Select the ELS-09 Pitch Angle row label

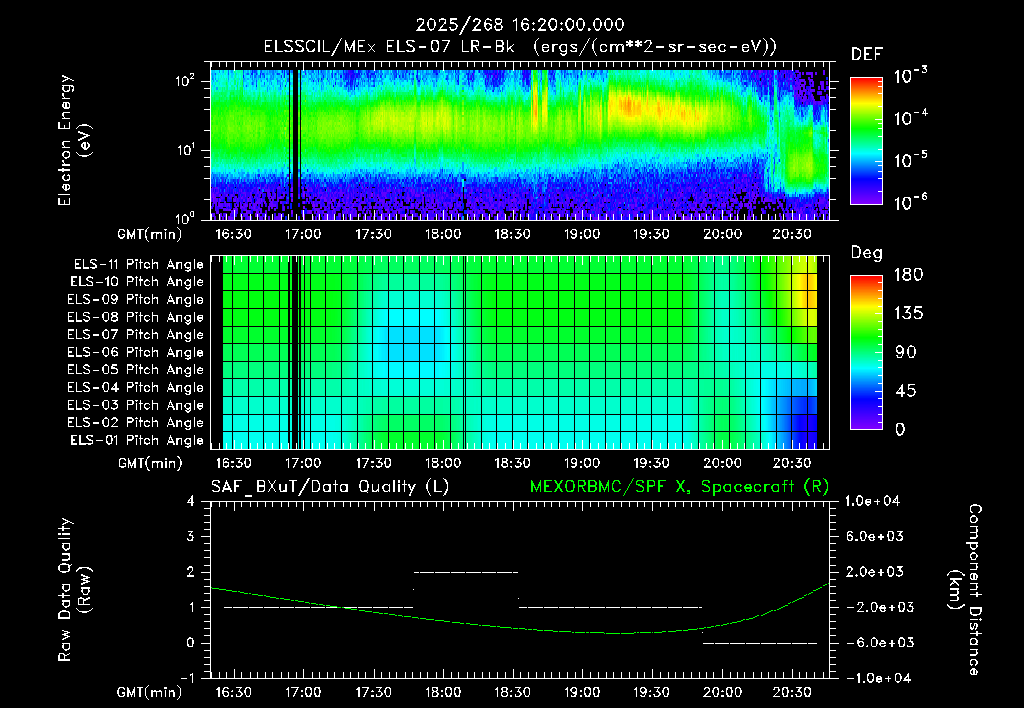coord(136,300)
